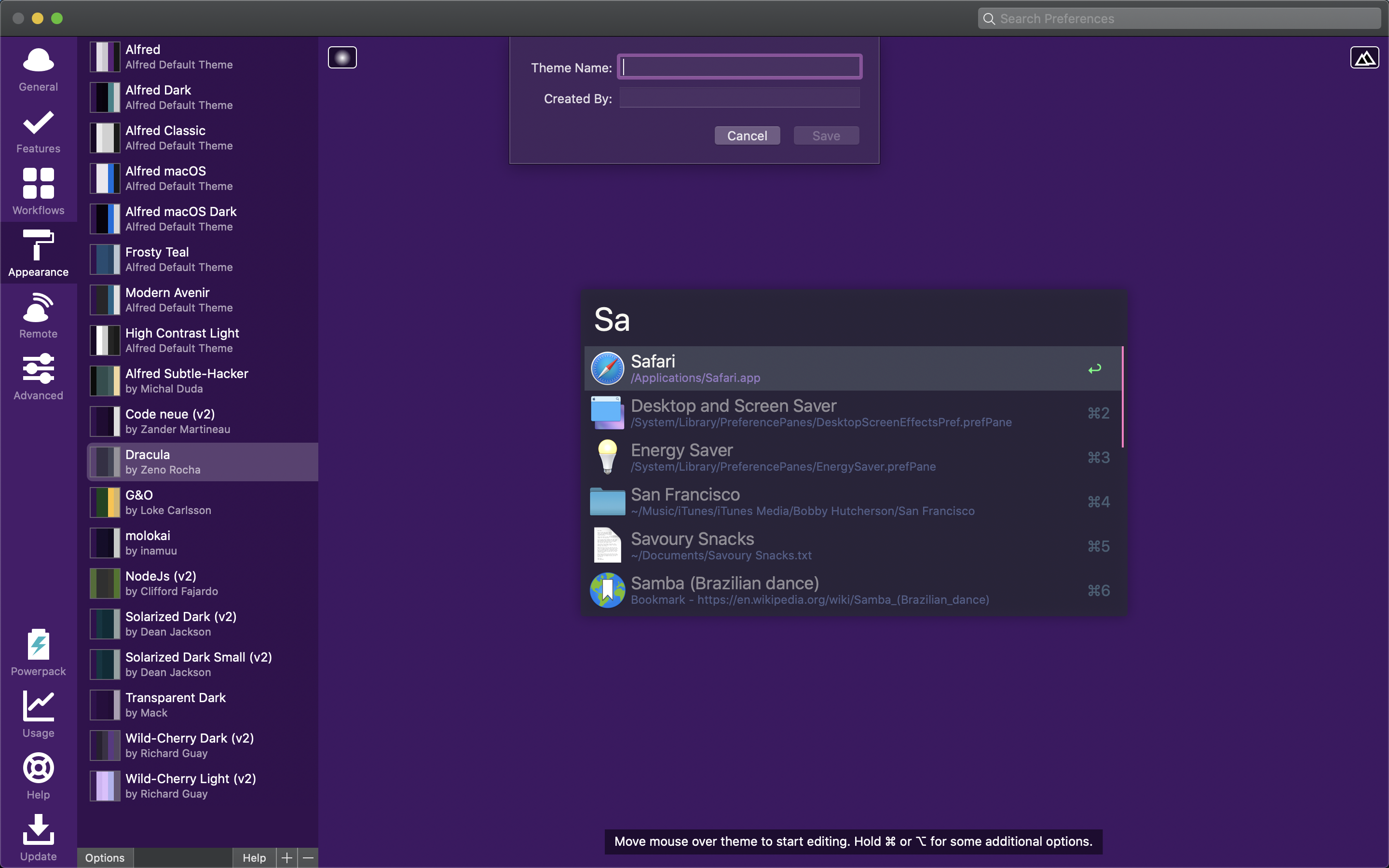Click the Samba bookmark globe icon

point(607,590)
